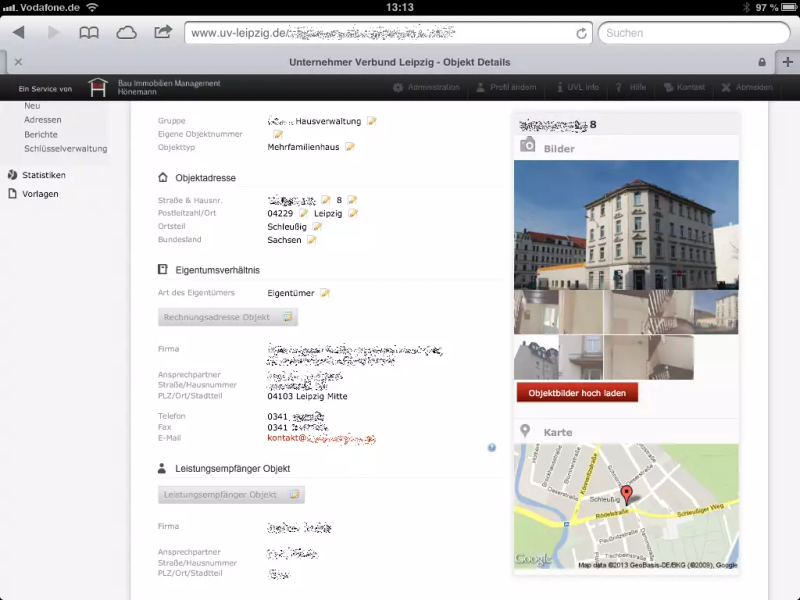Click the Rechnungsadresse Objekt button

tap(228, 317)
